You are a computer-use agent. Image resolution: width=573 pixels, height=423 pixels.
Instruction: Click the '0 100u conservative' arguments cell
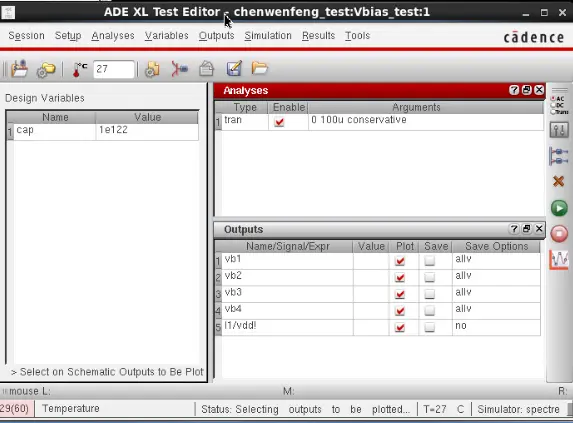pos(426,122)
